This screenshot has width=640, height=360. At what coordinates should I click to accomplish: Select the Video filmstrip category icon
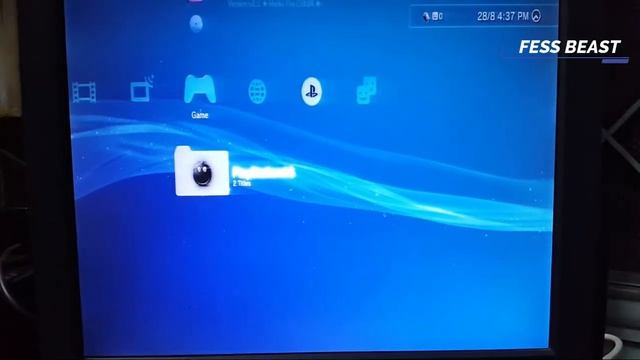(x=84, y=92)
